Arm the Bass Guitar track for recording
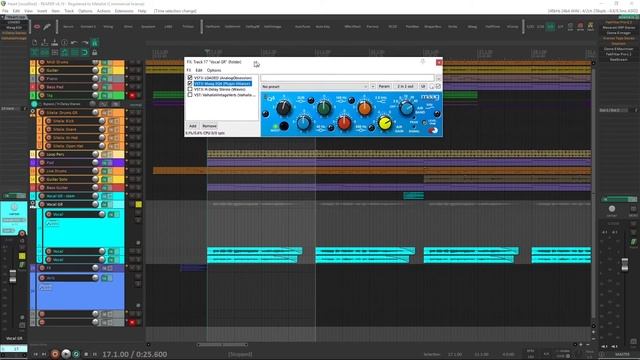This screenshot has width=640, height=360. (42, 187)
